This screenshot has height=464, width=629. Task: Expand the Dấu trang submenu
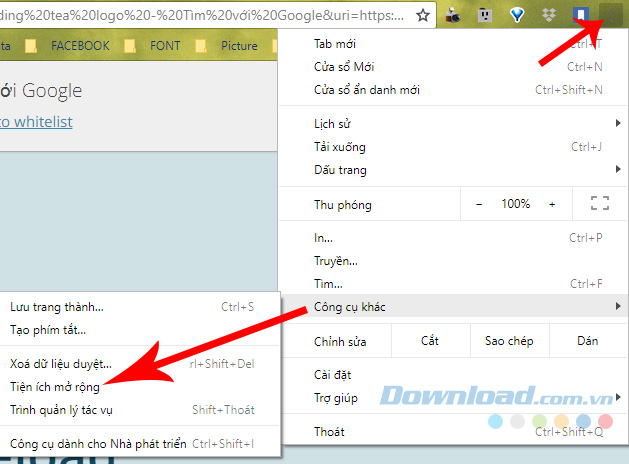pos(453,170)
